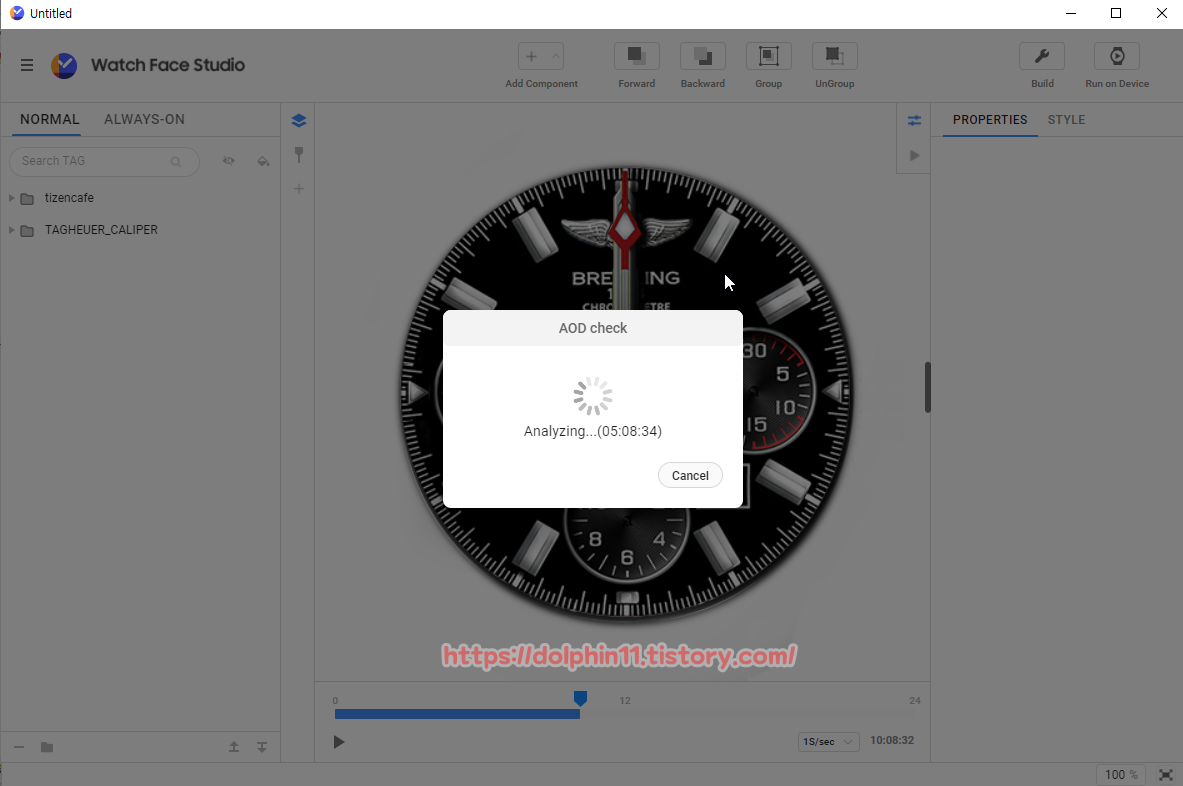Click the 100 % zoom field
The width and height of the screenshot is (1183, 786).
tap(1120, 775)
